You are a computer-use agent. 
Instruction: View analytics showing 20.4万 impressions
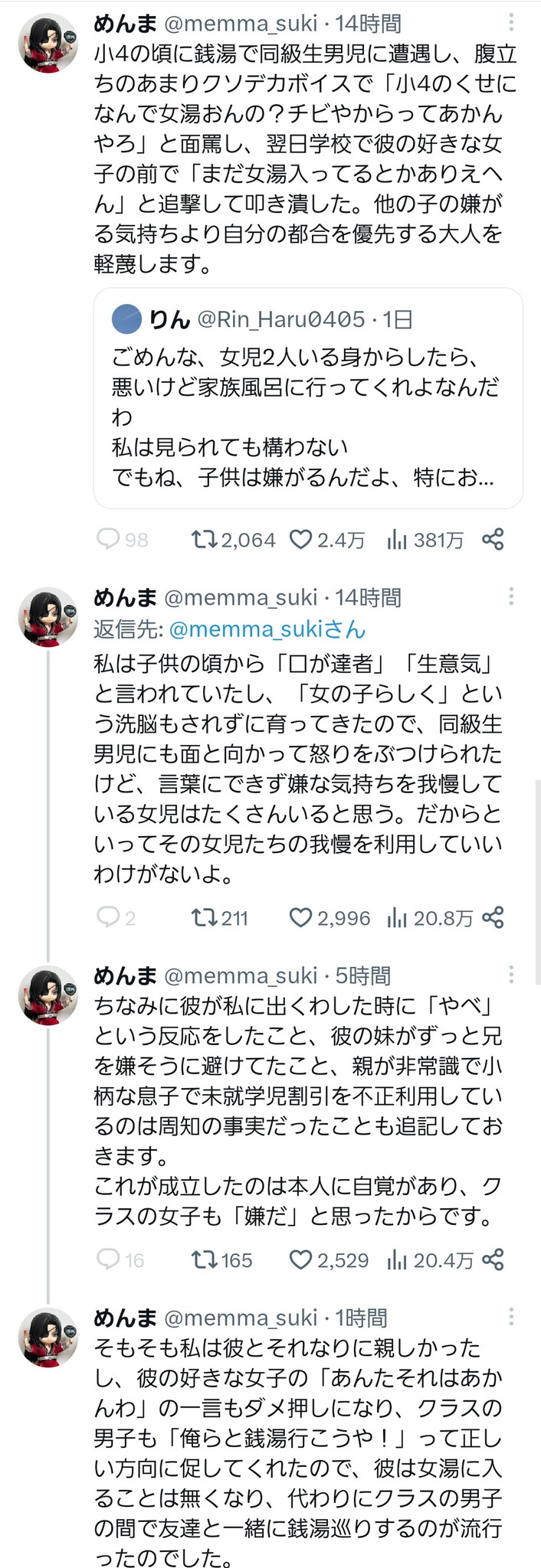396,1259
